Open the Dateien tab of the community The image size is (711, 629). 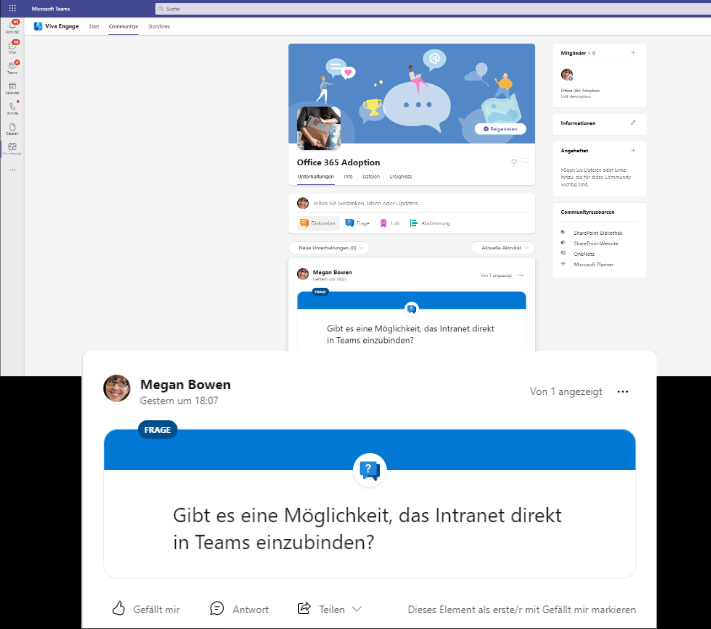(371, 176)
